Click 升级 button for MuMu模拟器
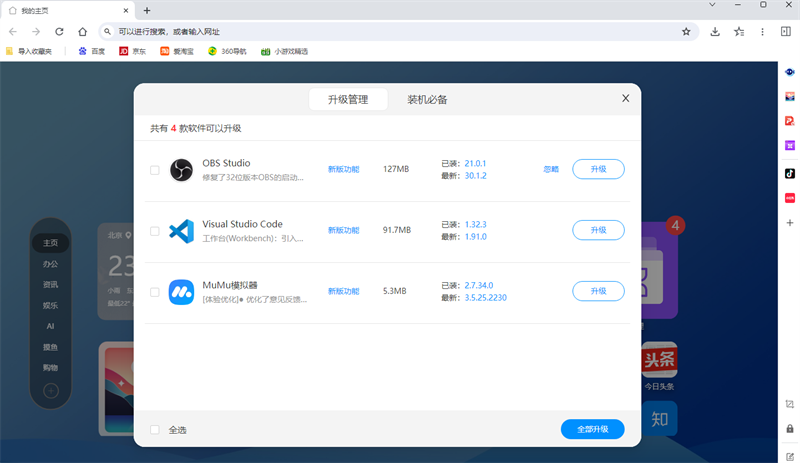Screen dimensions: 800x463 pyautogui.click(x=598, y=291)
